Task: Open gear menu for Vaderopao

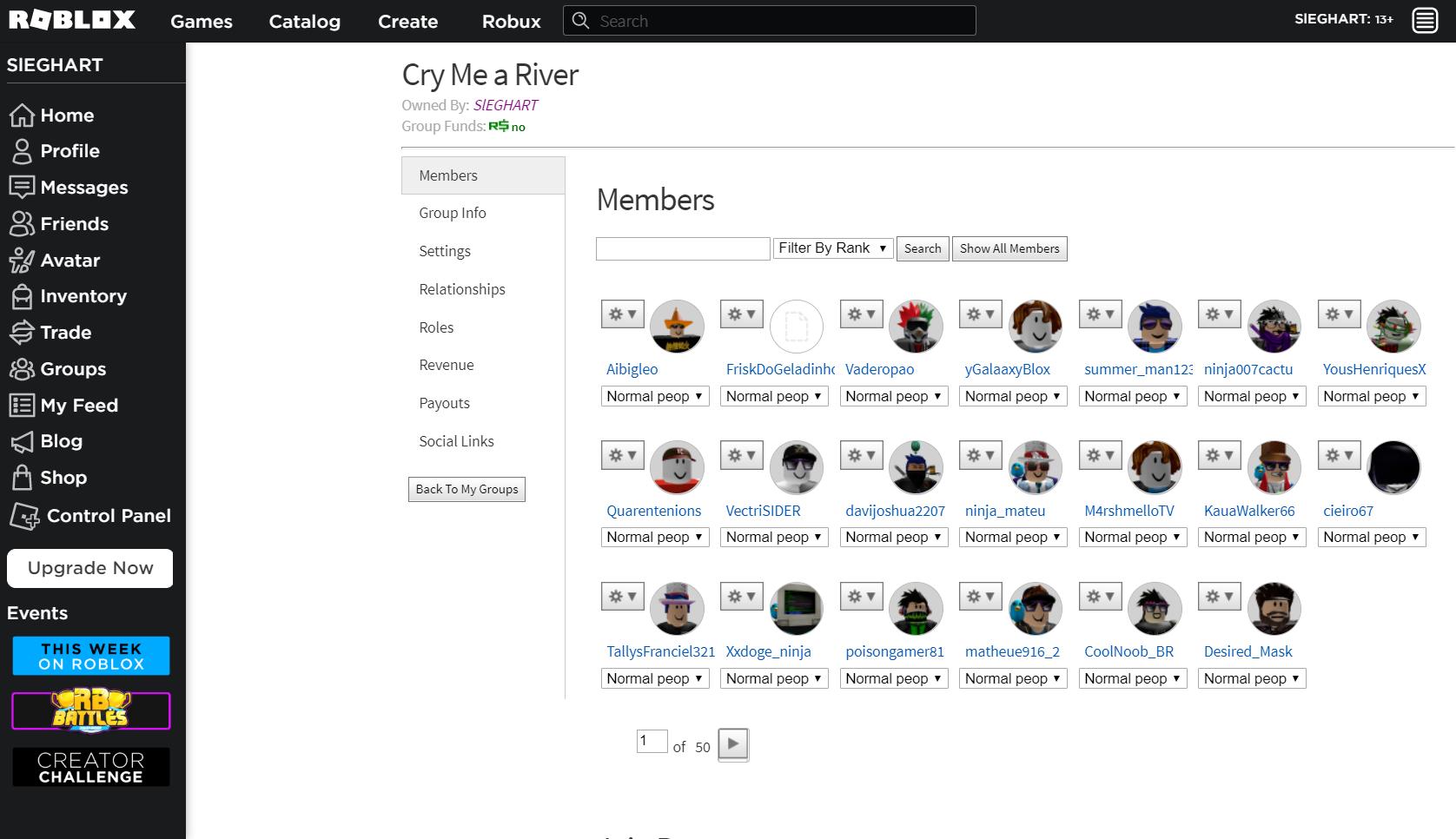Action: (861, 314)
